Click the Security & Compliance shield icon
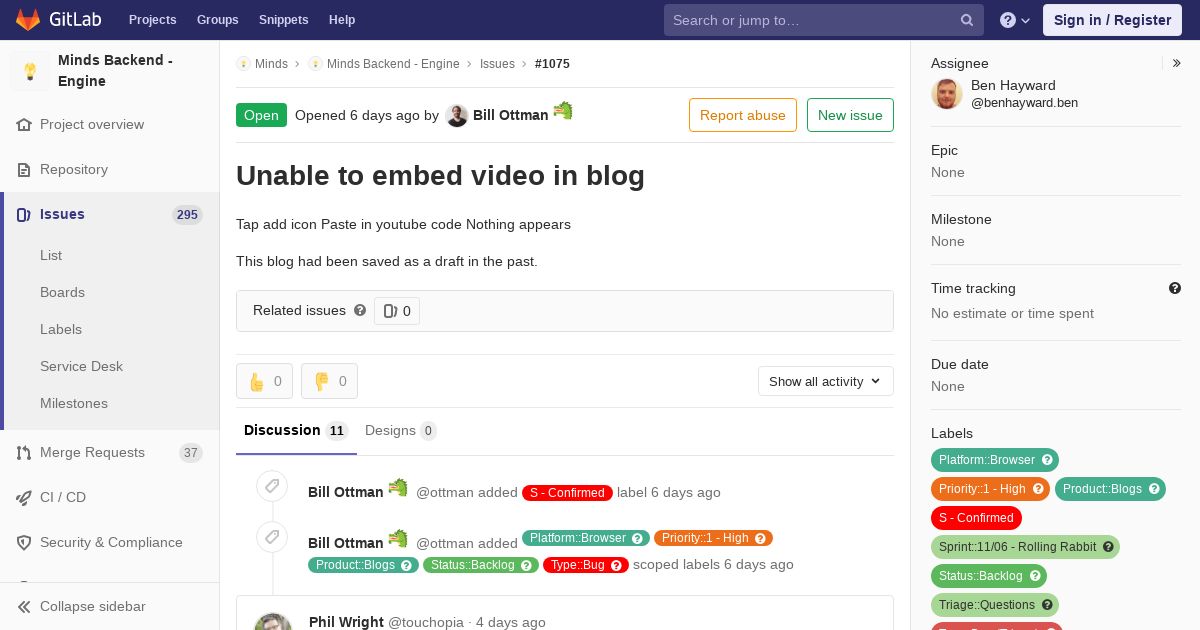Screen dimensions: 1200x630 coord(24,543)
